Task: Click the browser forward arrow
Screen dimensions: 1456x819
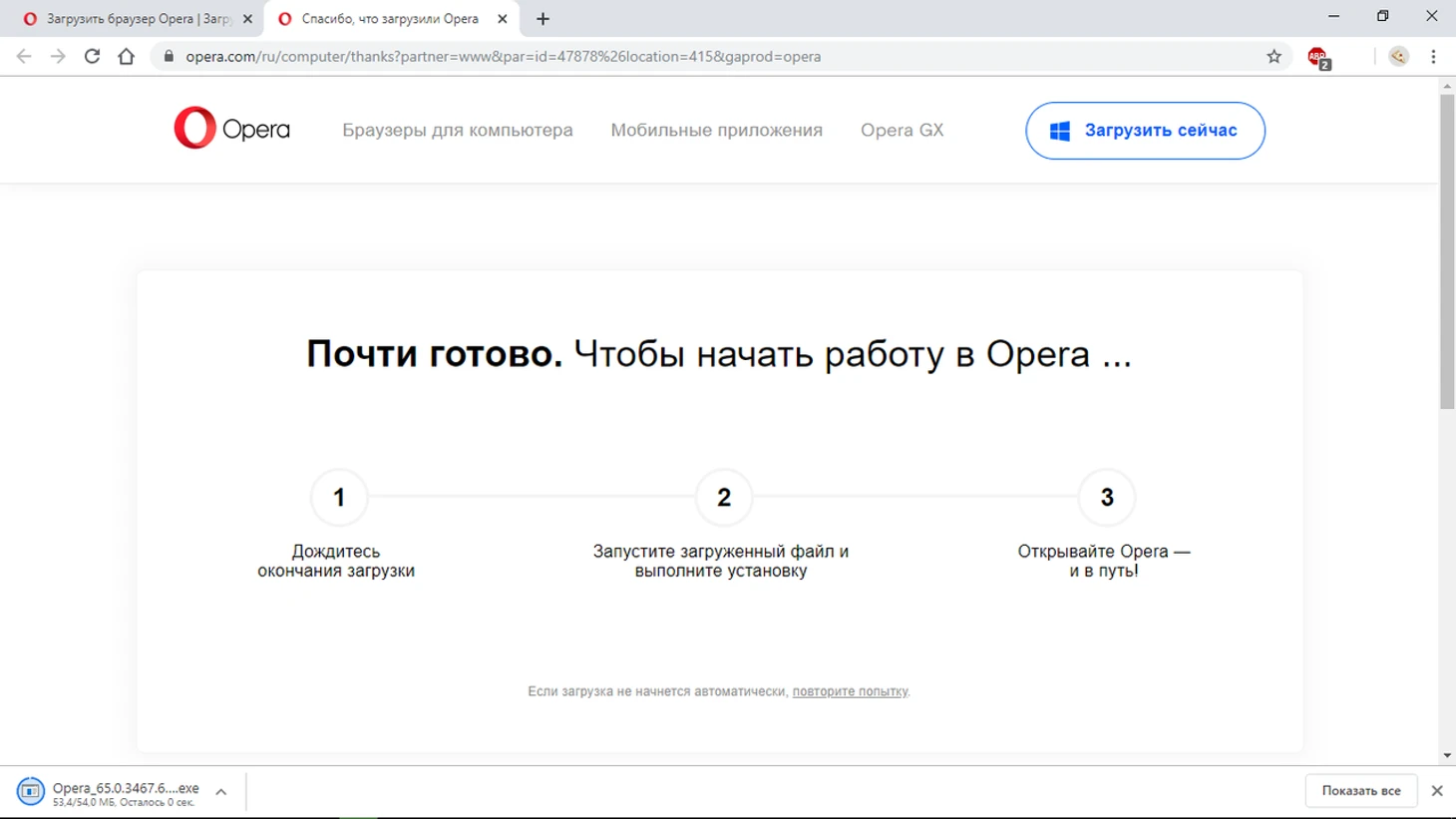Action: [x=58, y=57]
